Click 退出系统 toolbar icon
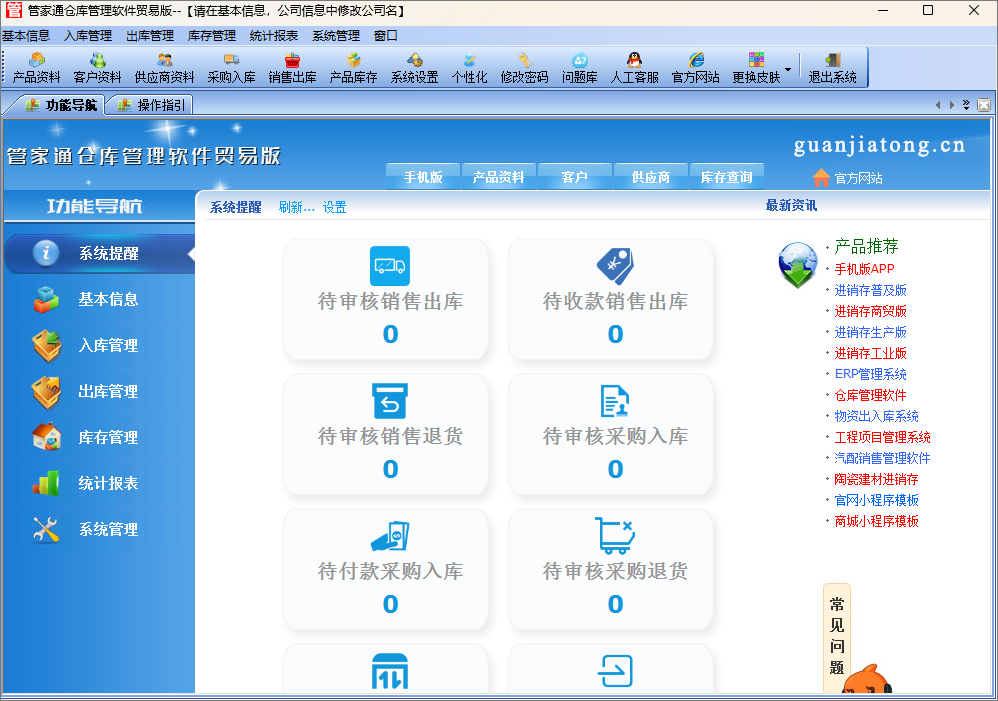This screenshot has width=998, height=701. [x=833, y=68]
